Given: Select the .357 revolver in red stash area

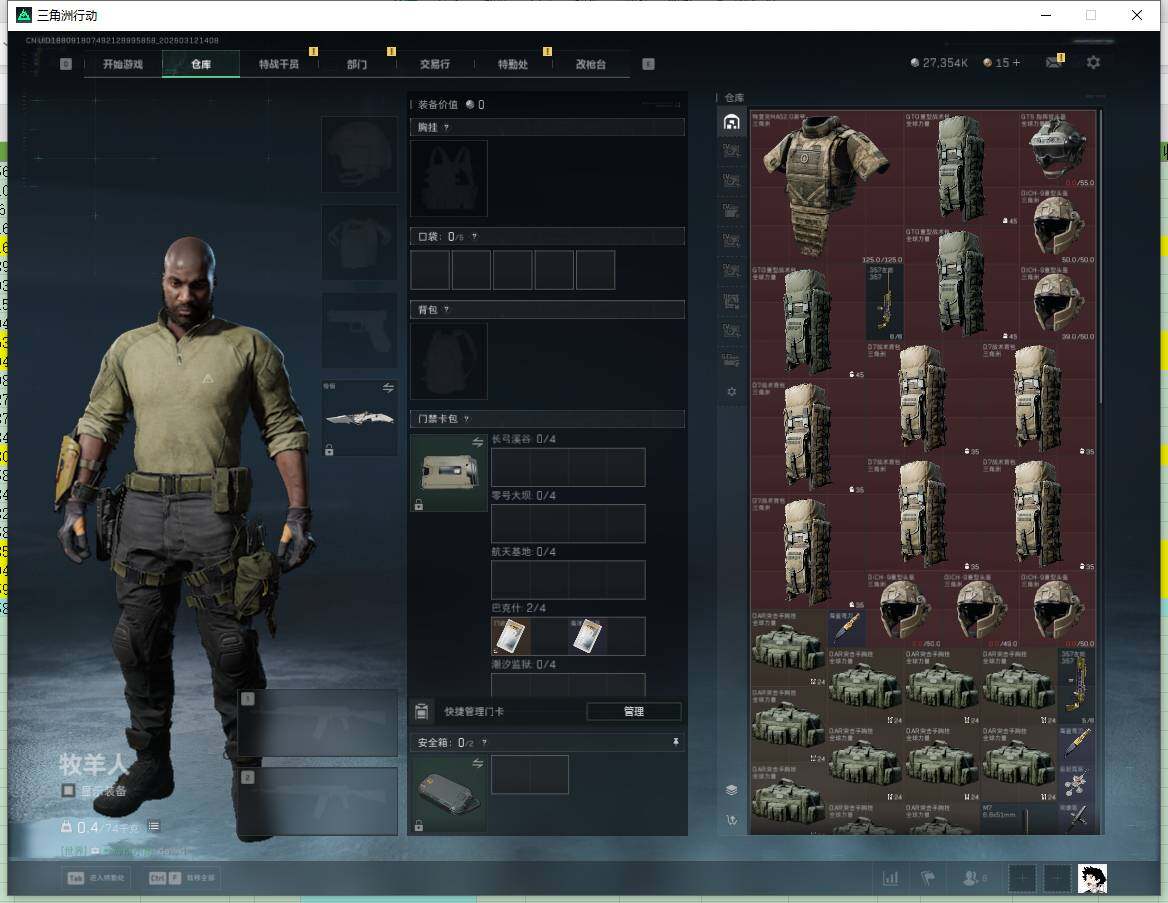Looking at the screenshot, I should click(885, 302).
